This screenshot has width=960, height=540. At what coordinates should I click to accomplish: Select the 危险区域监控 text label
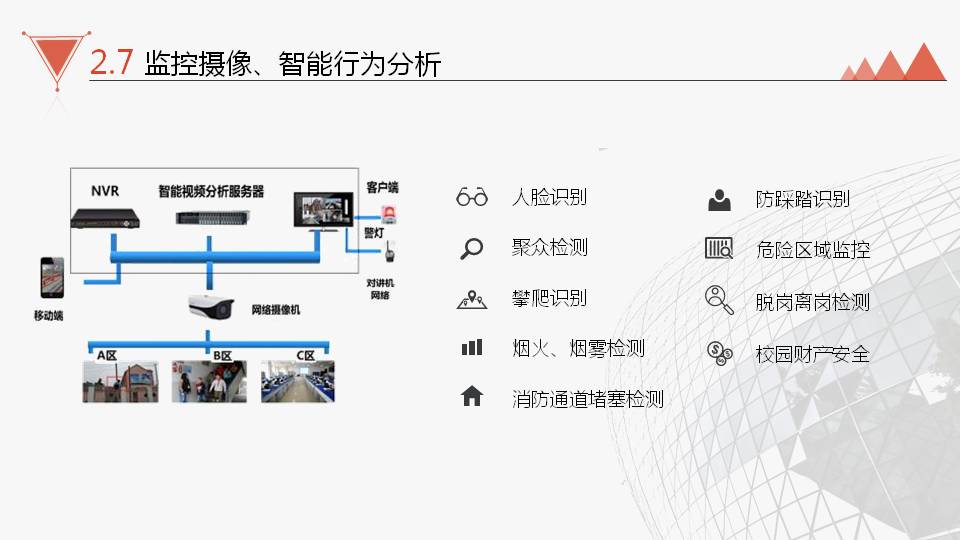(x=812, y=250)
